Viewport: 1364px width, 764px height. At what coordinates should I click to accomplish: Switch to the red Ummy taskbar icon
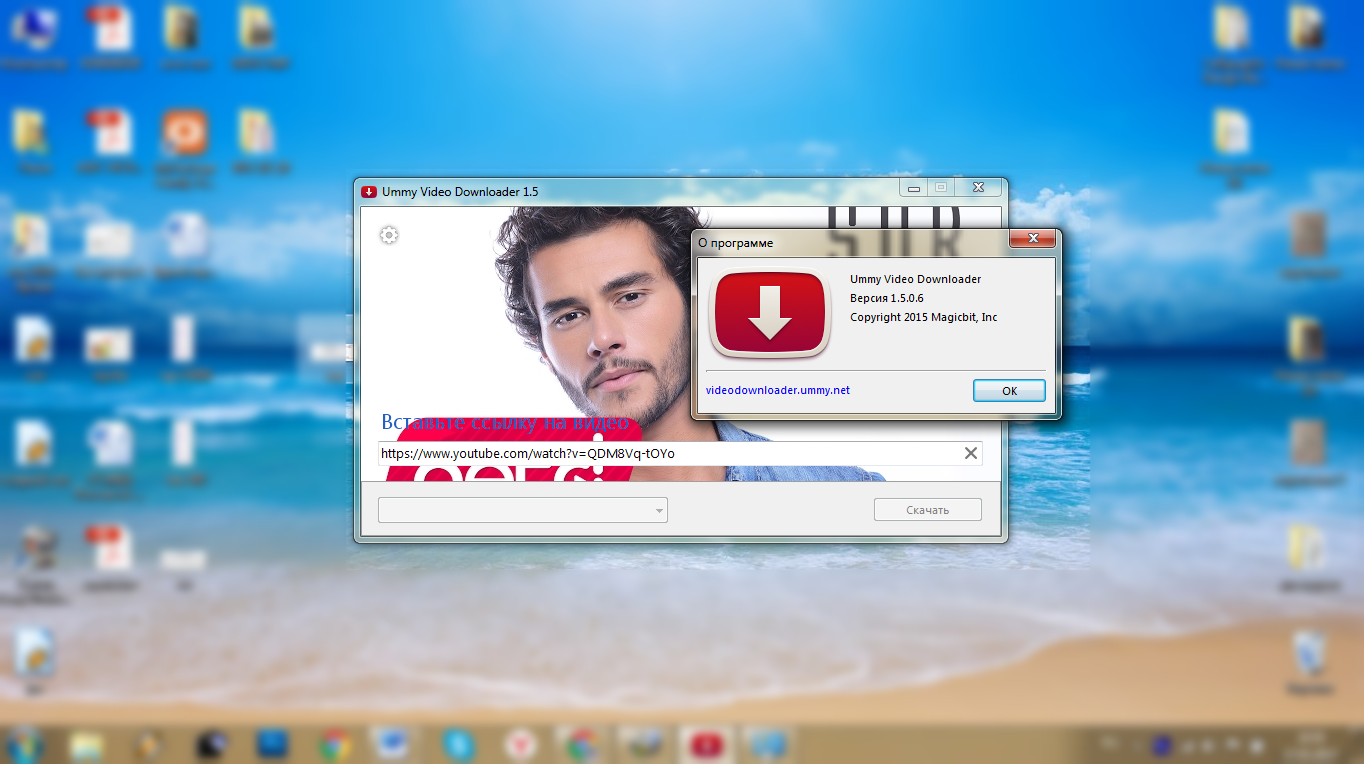(x=706, y=744)
